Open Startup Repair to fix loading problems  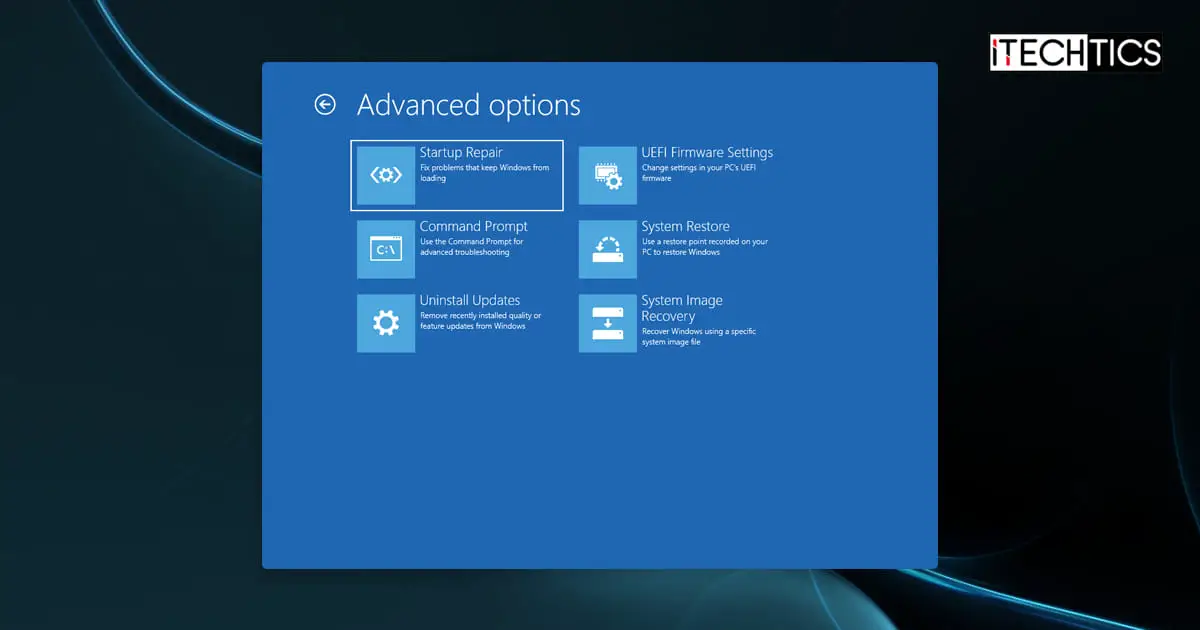pyautogui.click(x=456, y=175)
